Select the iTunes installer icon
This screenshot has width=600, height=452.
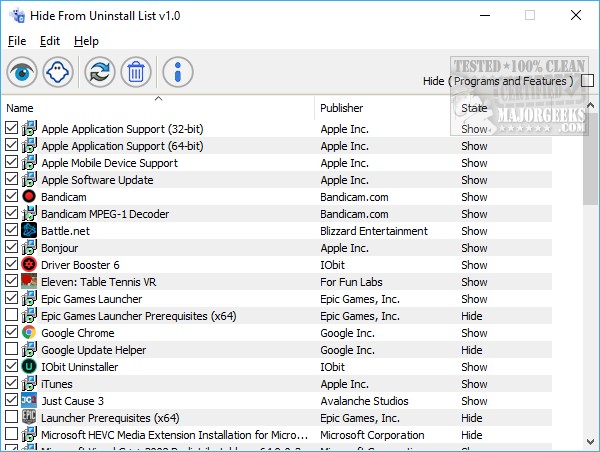tap(29, 383)
